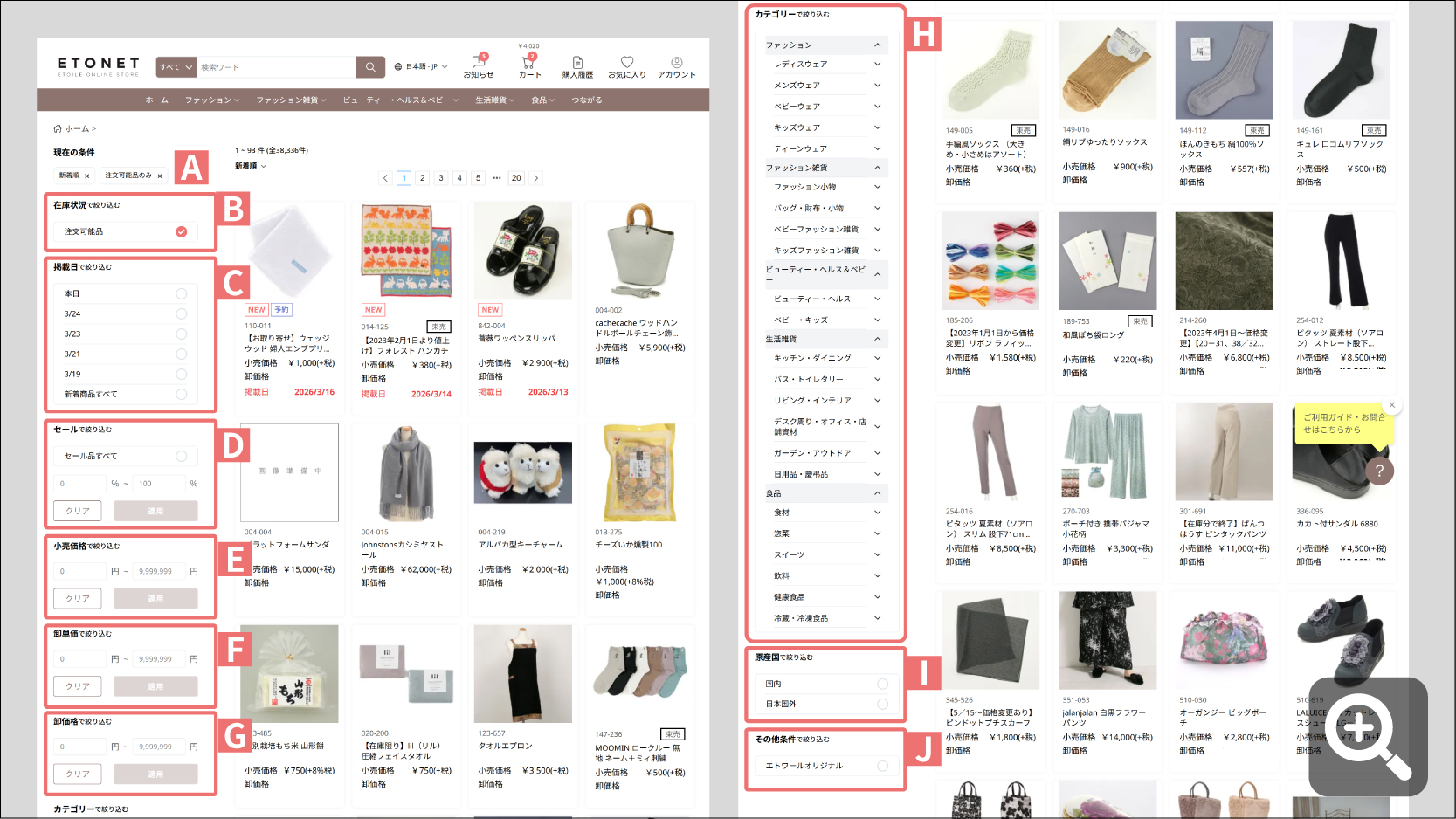Select the 国内 country of origin radio
The height and width of the screenshot is (819, 1456).
pos(883,684)
